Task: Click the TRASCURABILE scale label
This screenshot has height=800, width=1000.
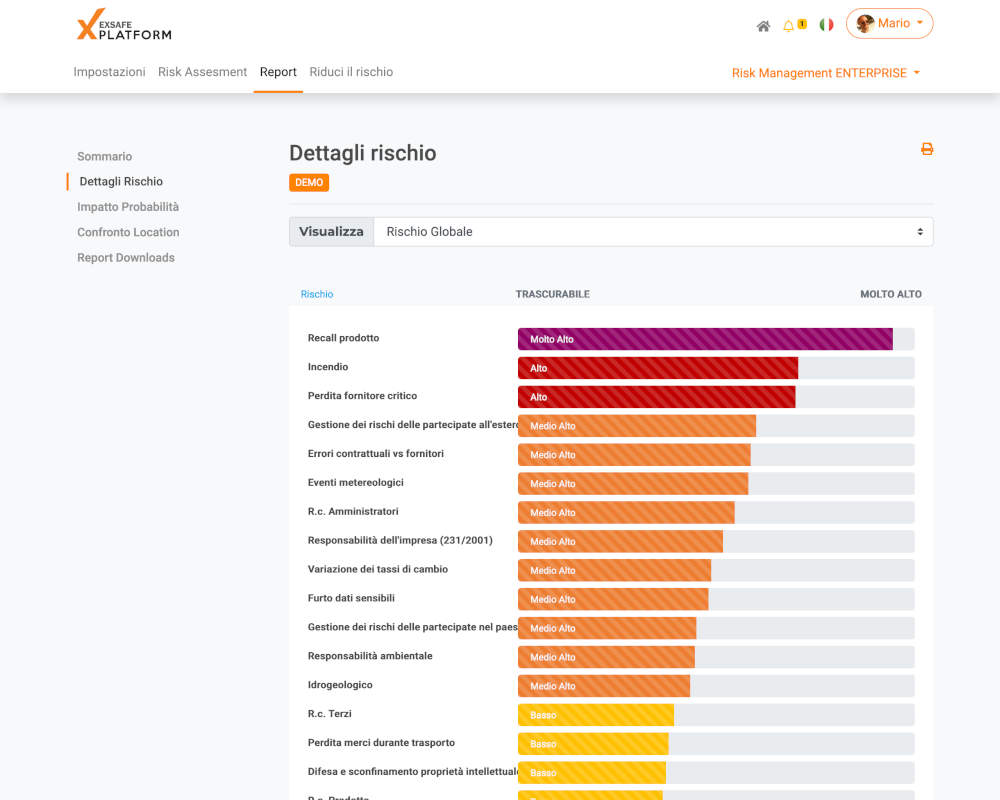Action: pos(552,294)
